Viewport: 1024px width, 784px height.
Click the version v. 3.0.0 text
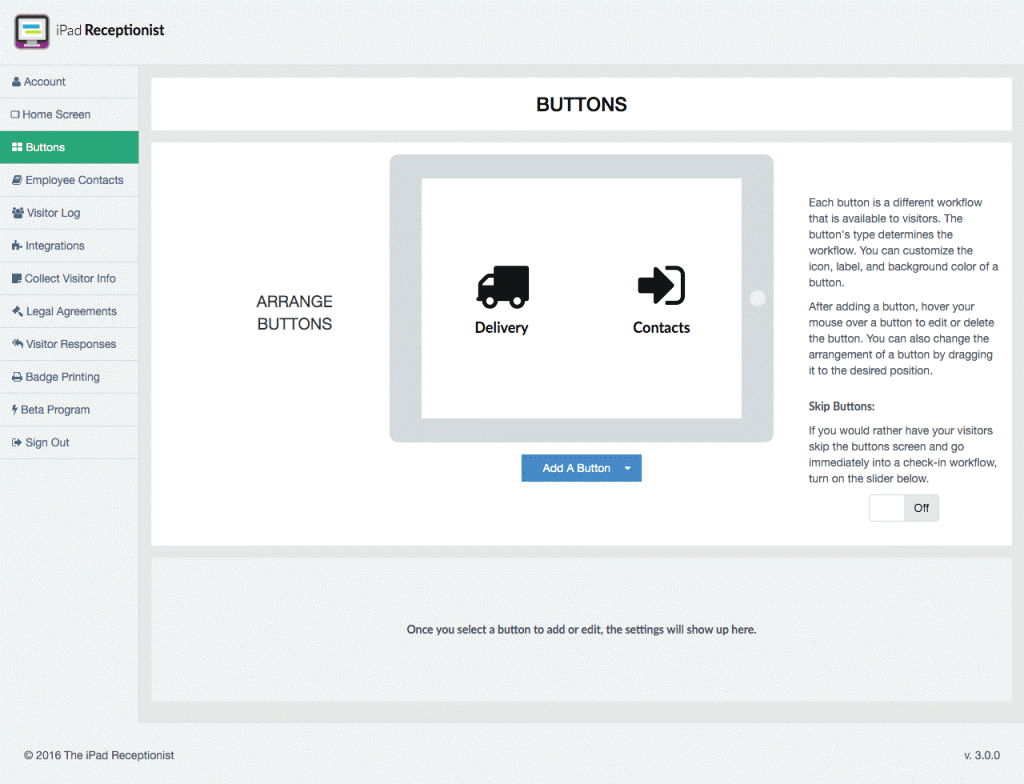coord(982,755)
